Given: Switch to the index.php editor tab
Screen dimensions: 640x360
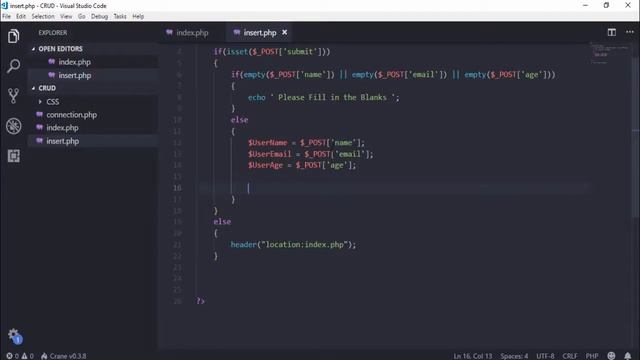Looking at the screenshot, I should click(192, 32).
